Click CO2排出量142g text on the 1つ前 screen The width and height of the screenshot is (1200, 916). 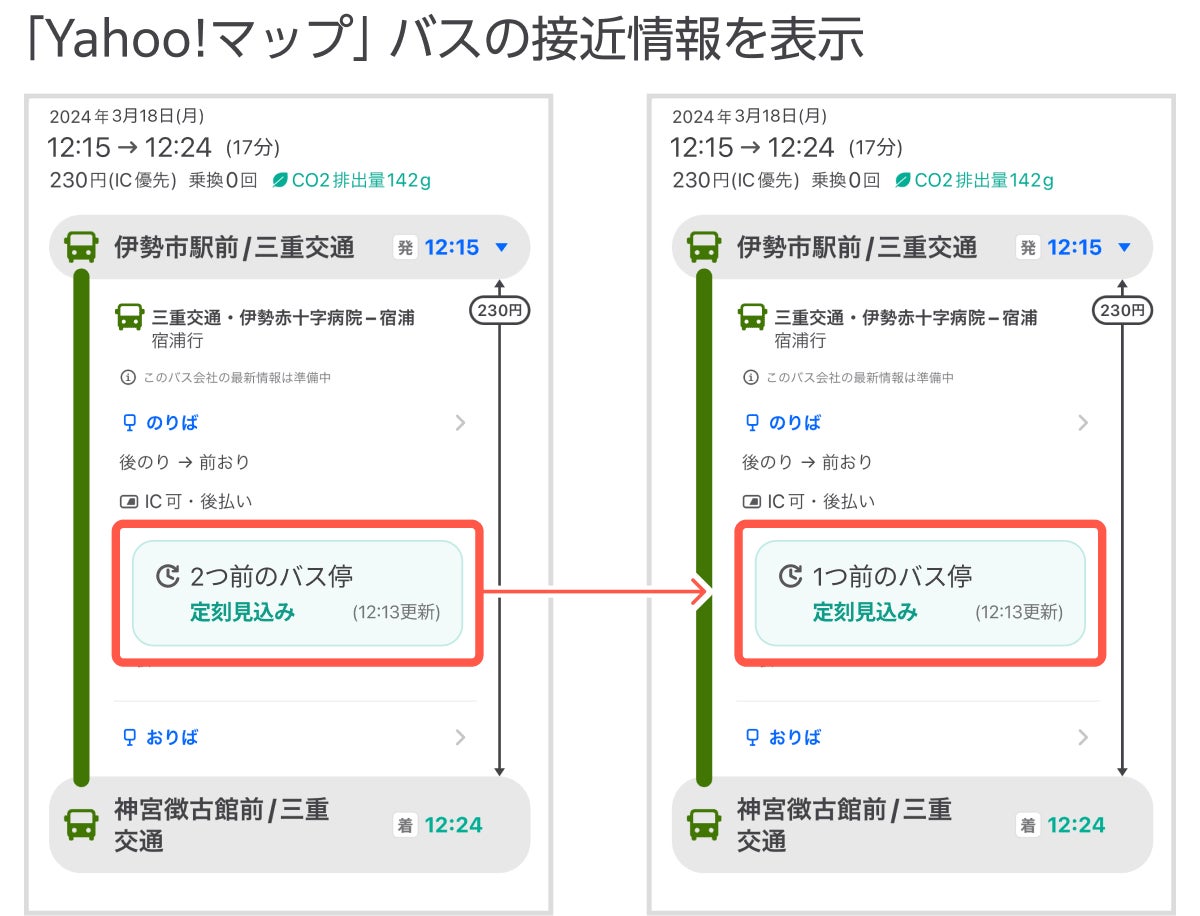984,180
